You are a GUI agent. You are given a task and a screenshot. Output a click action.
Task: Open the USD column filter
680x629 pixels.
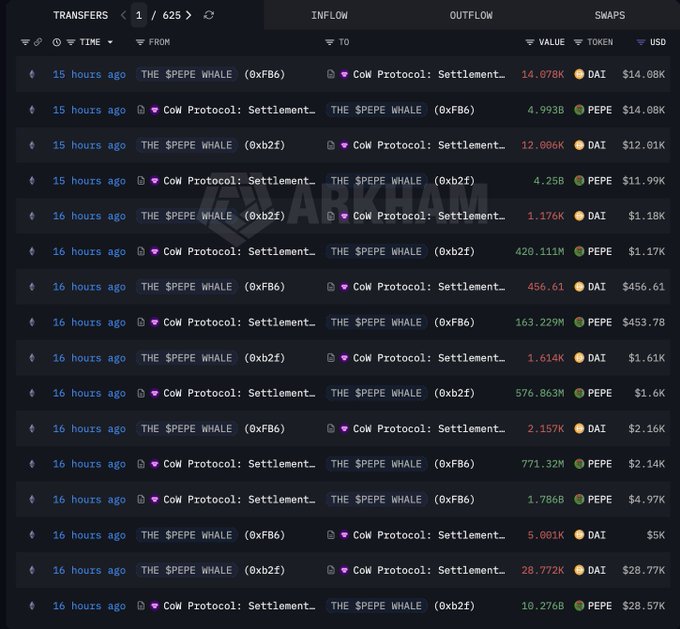pos(641,42)
